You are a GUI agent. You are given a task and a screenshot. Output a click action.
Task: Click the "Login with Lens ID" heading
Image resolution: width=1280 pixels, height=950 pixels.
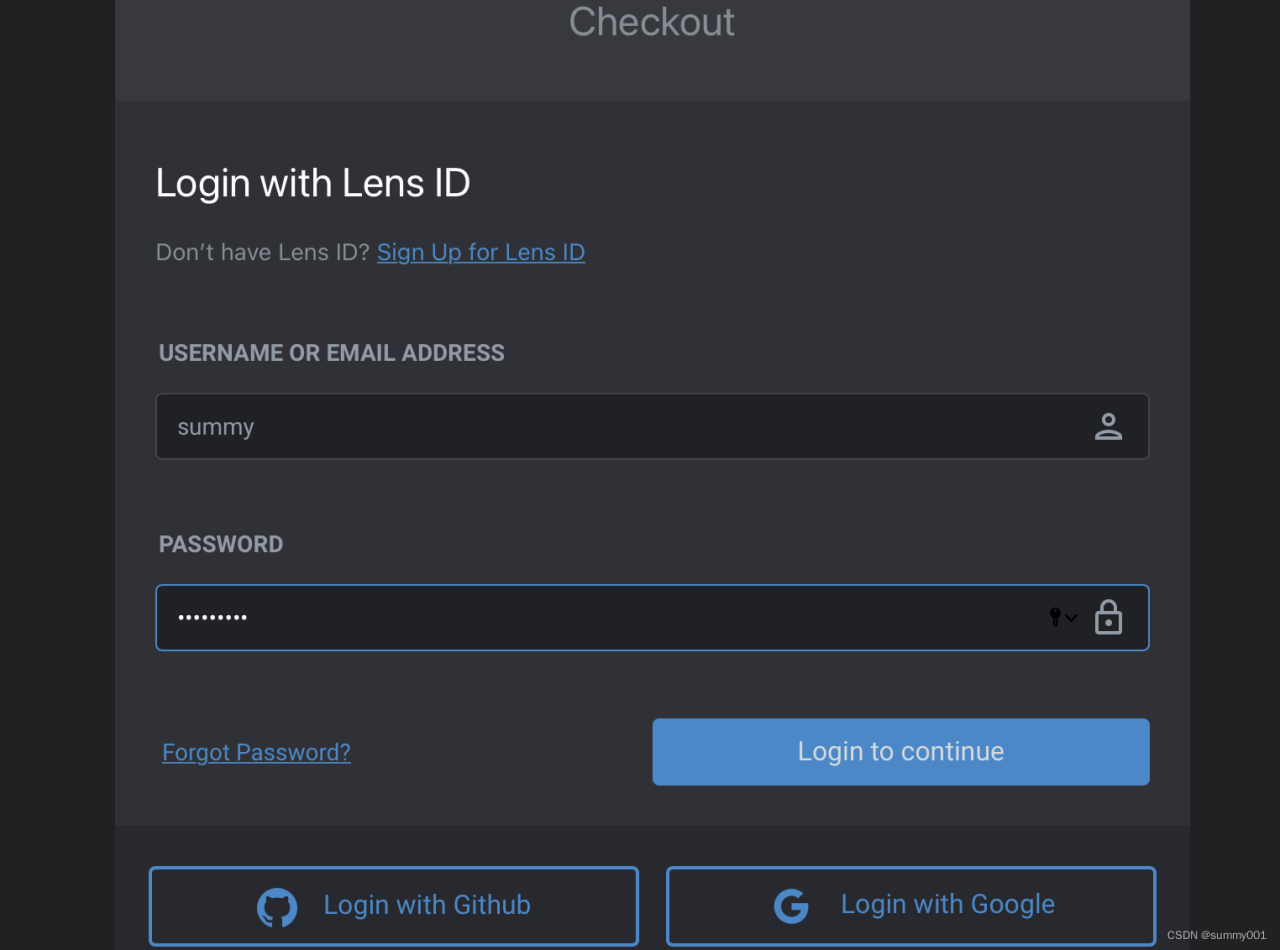click(x=313, y=182)
